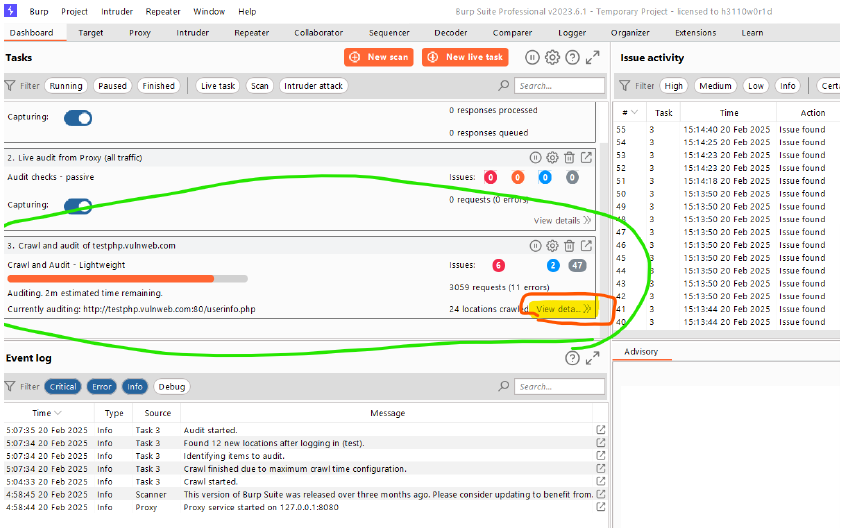Screen dimensions: 844x532
Task: Toggle the Intruder attack filter
Action: tap(313, 86)
